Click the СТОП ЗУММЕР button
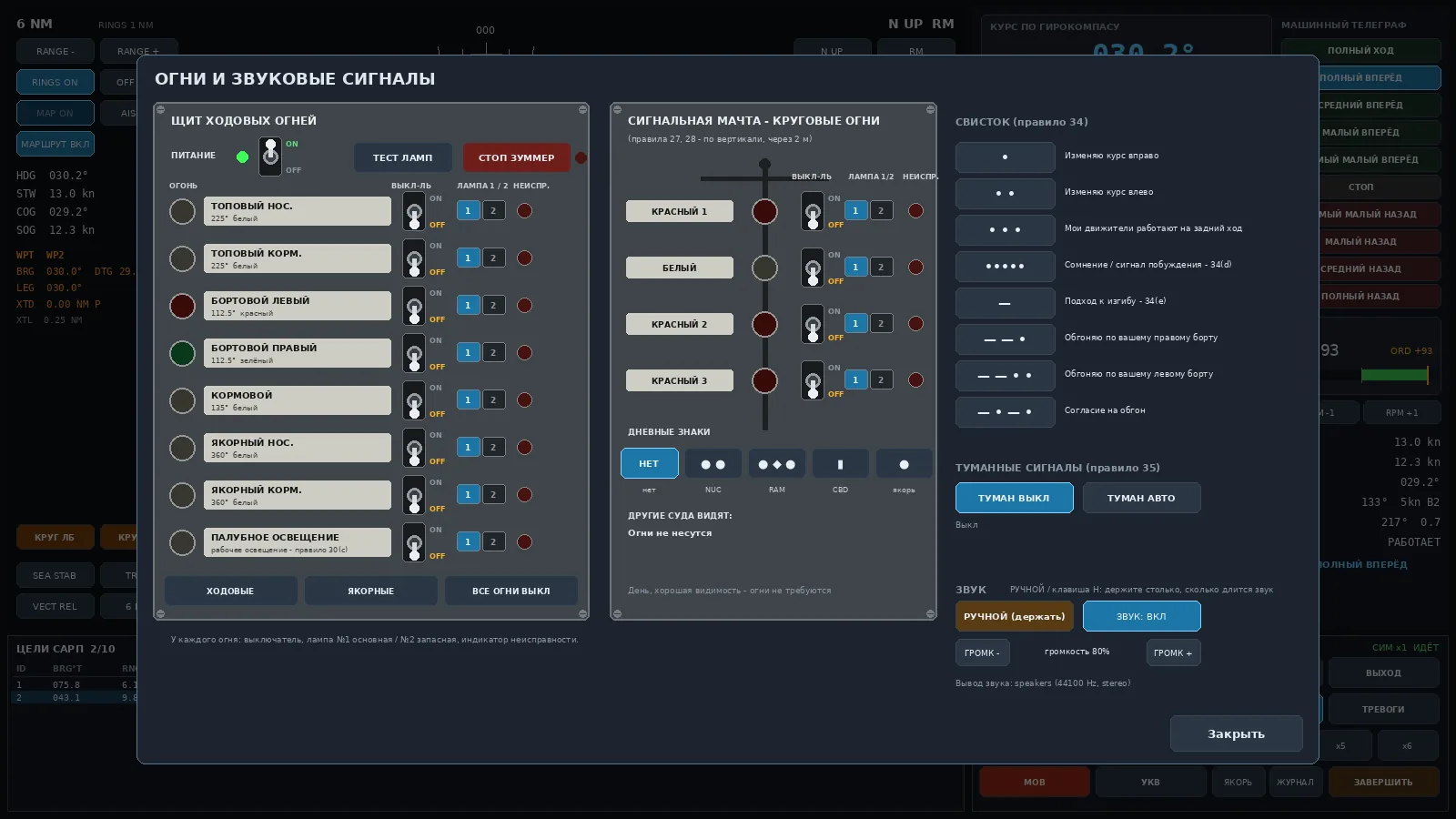This screenshot has height=819, width=1456. [x=516, y=157]
